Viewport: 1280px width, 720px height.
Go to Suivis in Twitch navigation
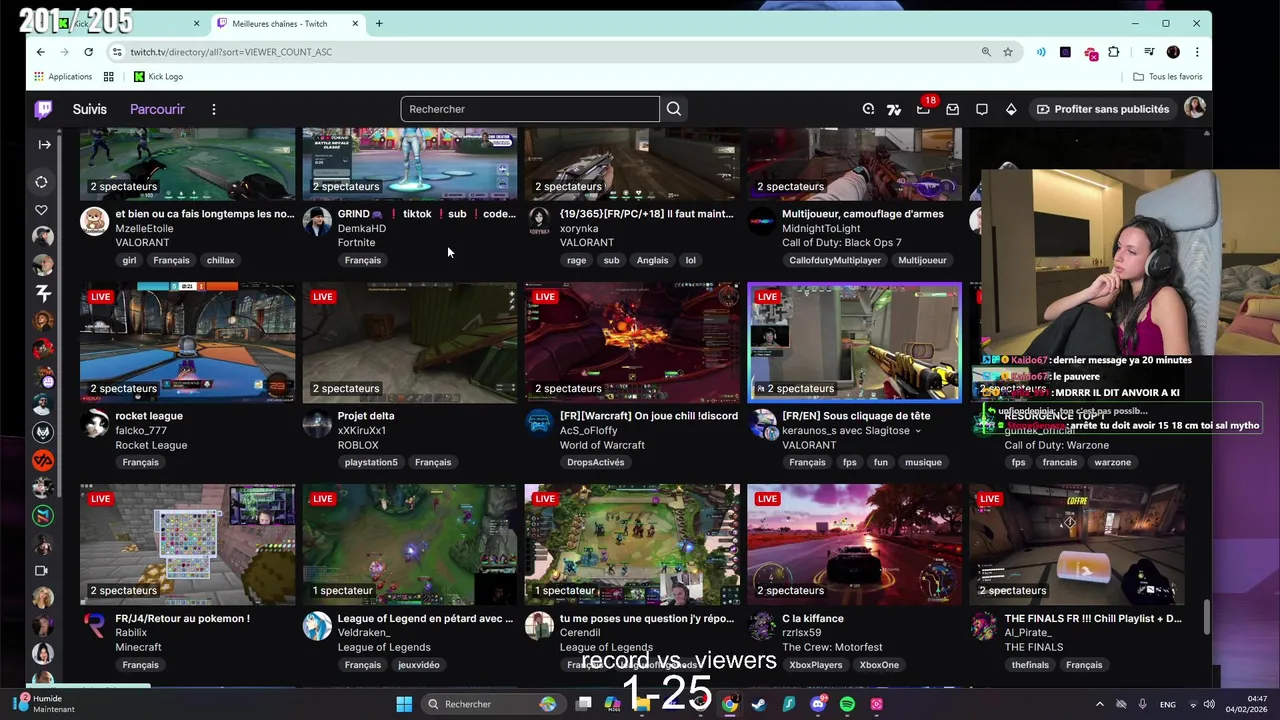[x=89, y=109]
